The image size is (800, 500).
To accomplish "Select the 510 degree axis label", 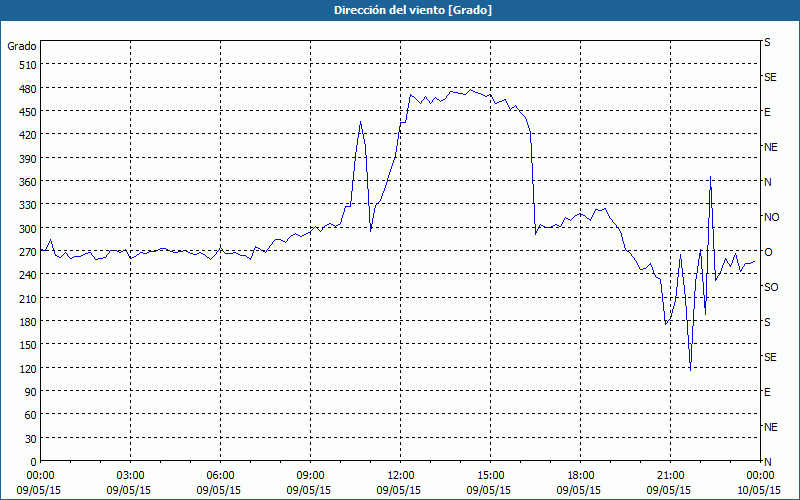I will pyautogui.click(x=28, y=65).
